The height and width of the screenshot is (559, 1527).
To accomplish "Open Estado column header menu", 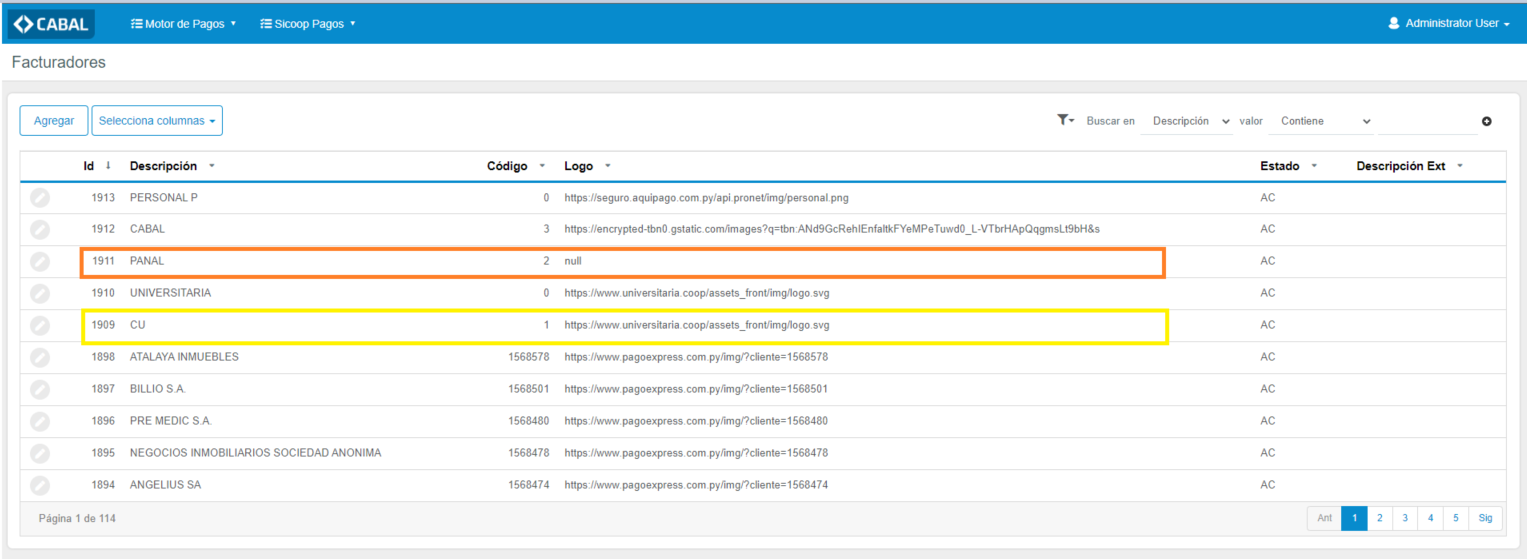I will (x=1314, y=166).
